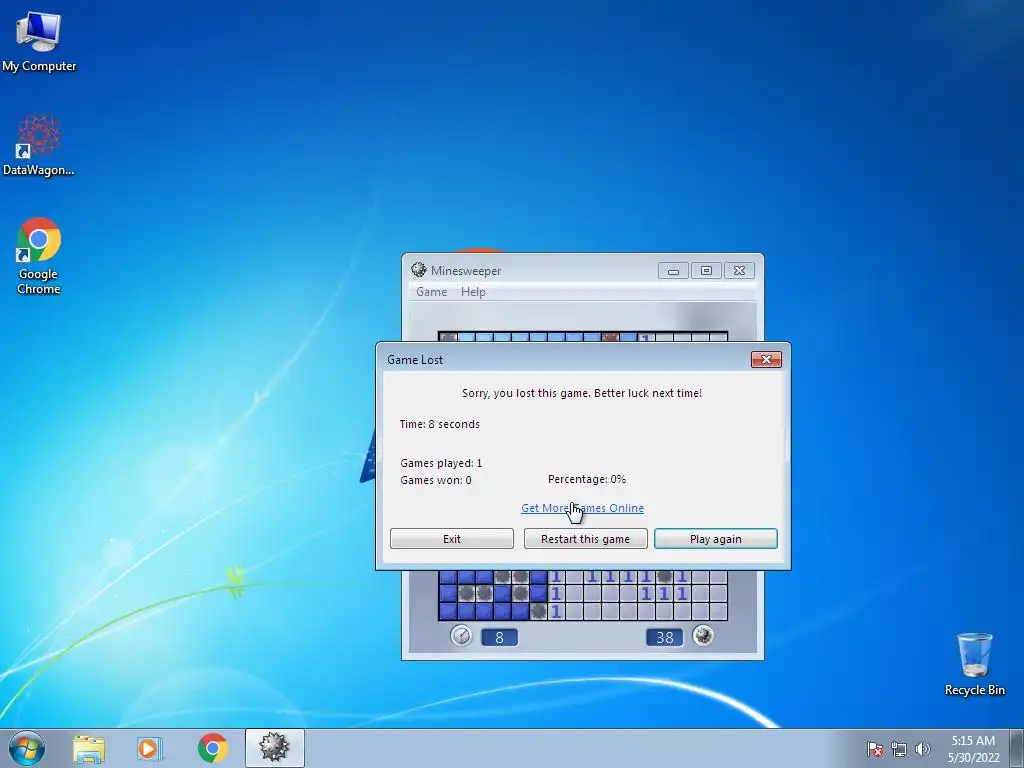
Task: Open My Computer desktop icon
Action: 39,40
